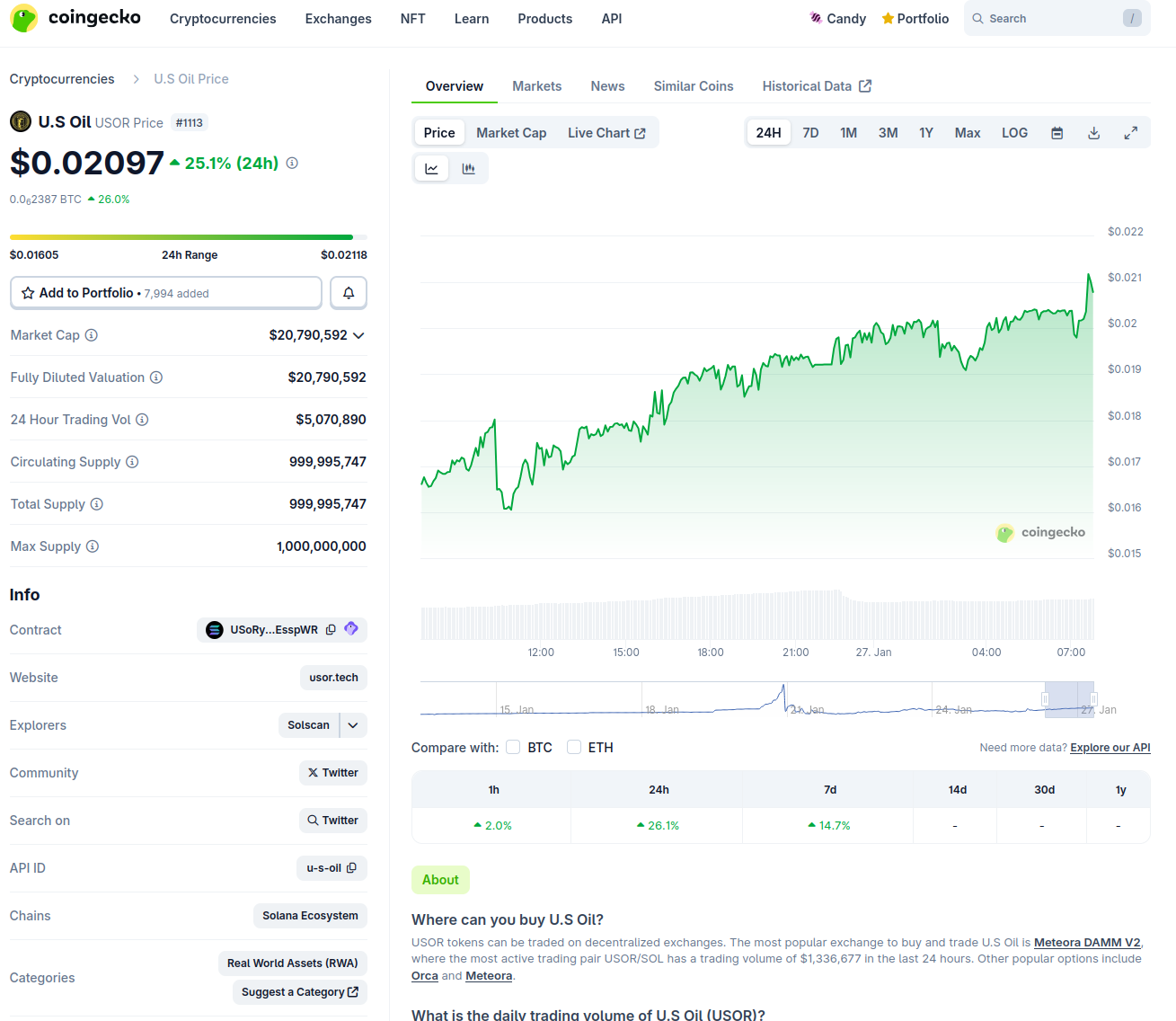
Task: Click the price alert bell button
Action: (x=349, y=293)
